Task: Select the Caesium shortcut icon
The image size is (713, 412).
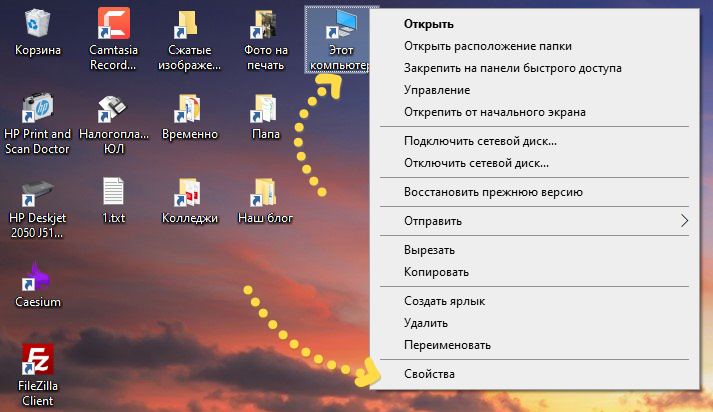Action: click(36, 276)
